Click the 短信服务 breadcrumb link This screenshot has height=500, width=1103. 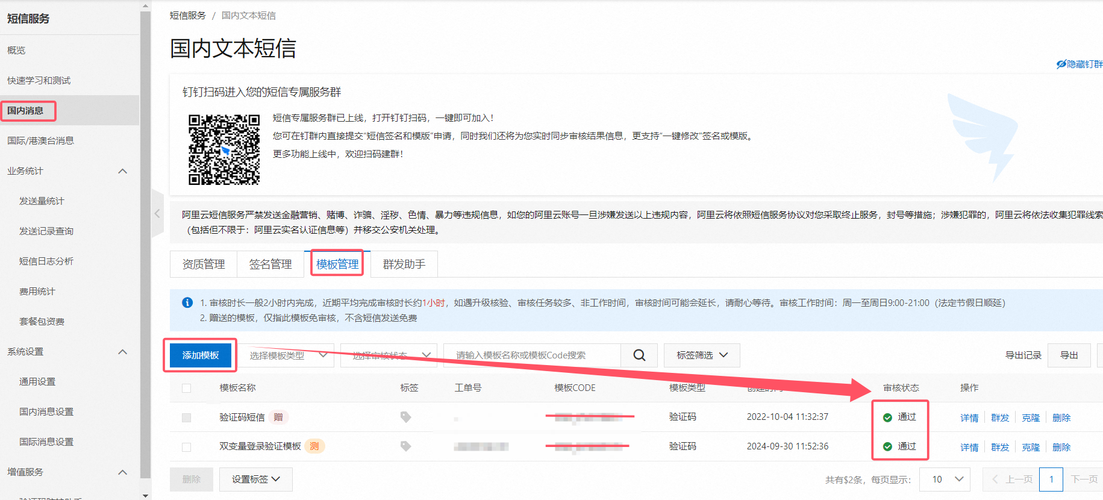click(188, 15)
